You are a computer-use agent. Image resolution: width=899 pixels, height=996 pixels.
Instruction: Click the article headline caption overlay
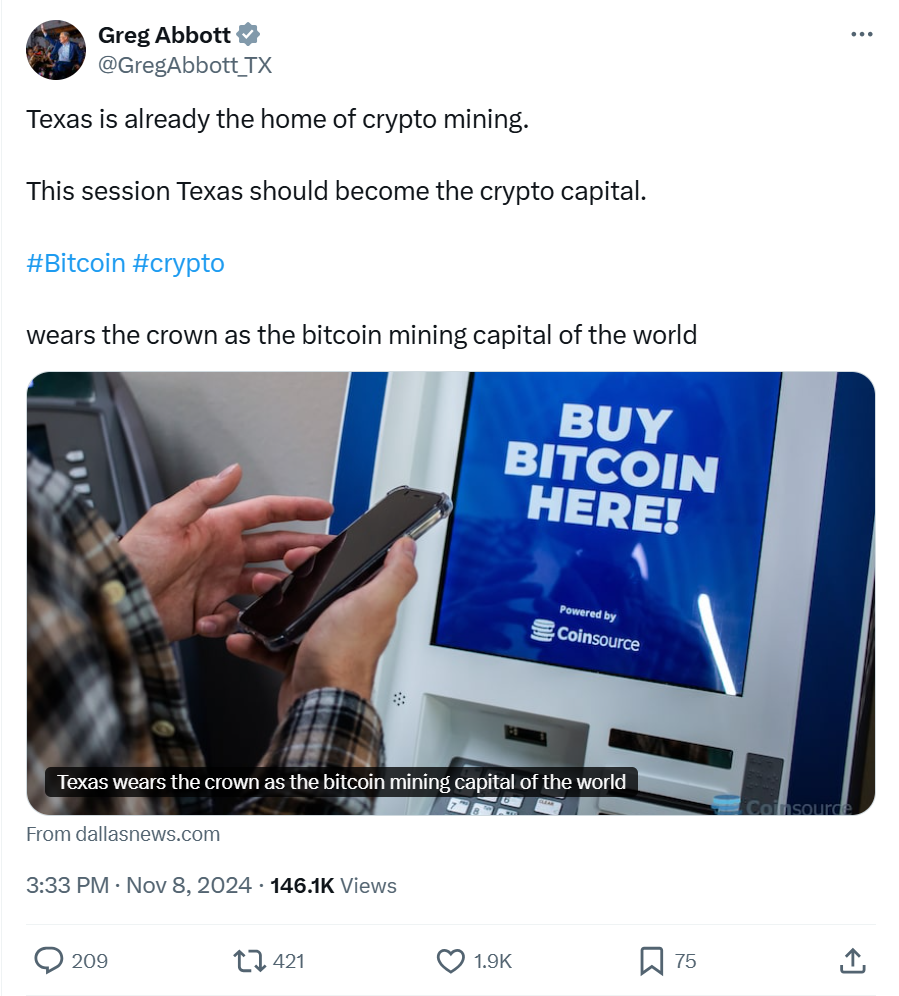pos(341,782)
